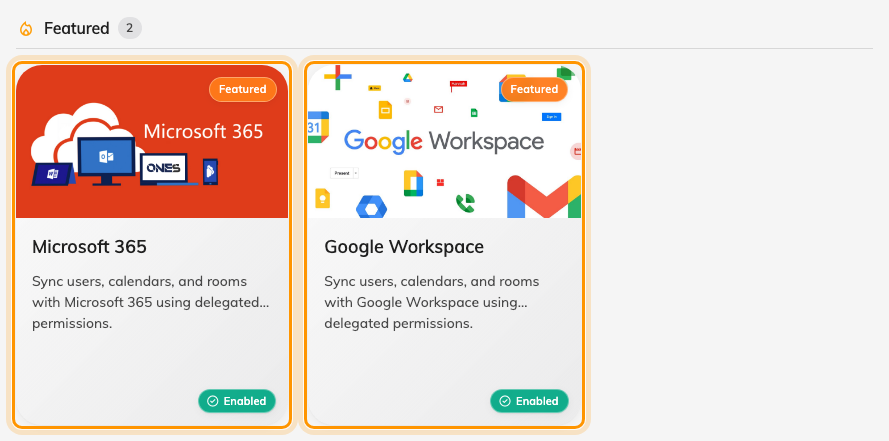The image size is (889, 441).
Task: Click the Enabled badge on Microsoft 365 card
Action: (x=237, y=401)
